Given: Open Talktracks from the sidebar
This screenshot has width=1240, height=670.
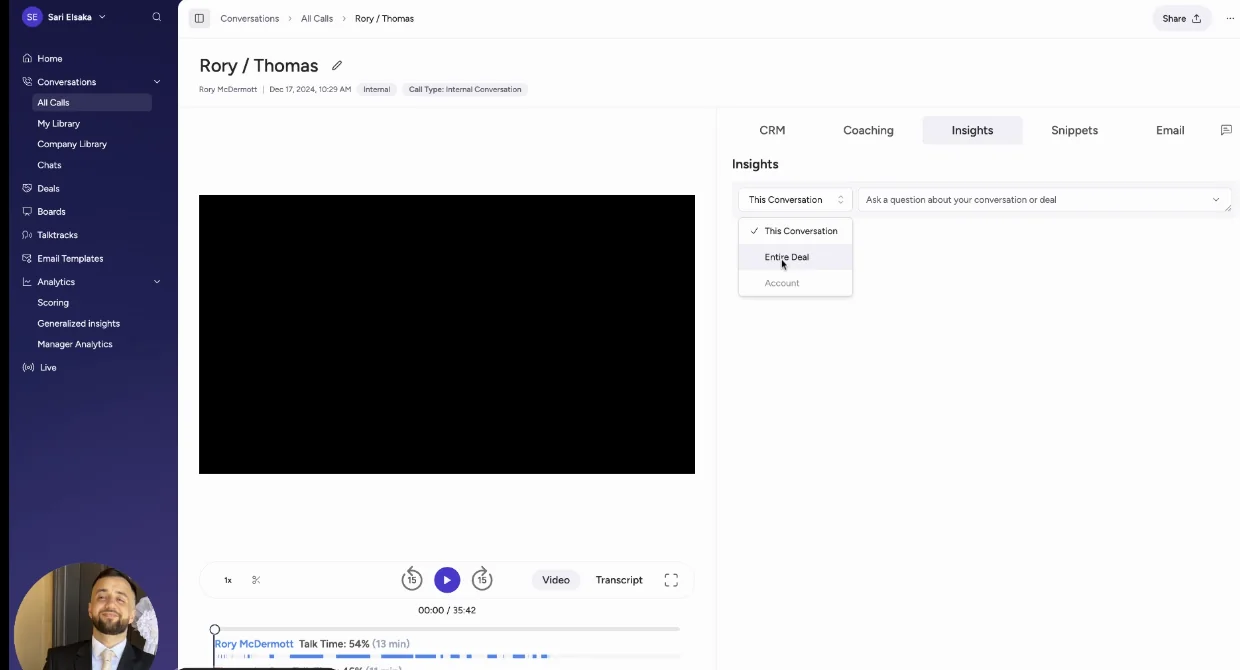Looking at the screenshot, I should pyautogui.click(x=57, y=235).
